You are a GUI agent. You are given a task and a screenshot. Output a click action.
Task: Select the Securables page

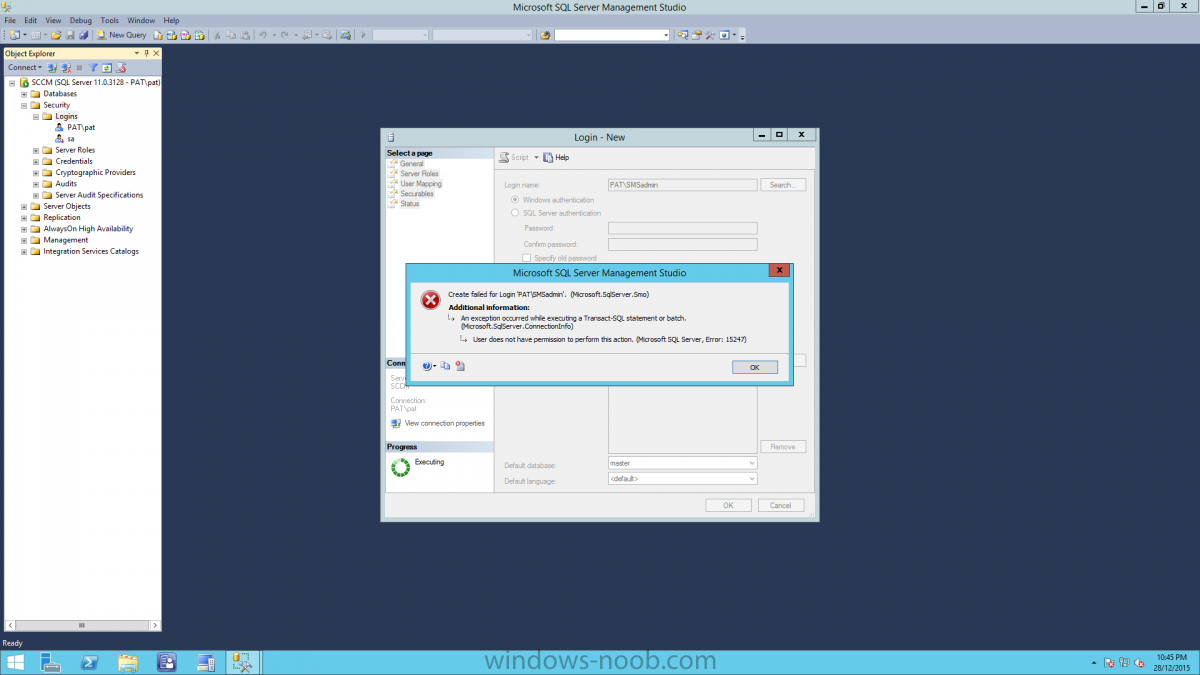(417, 193)
